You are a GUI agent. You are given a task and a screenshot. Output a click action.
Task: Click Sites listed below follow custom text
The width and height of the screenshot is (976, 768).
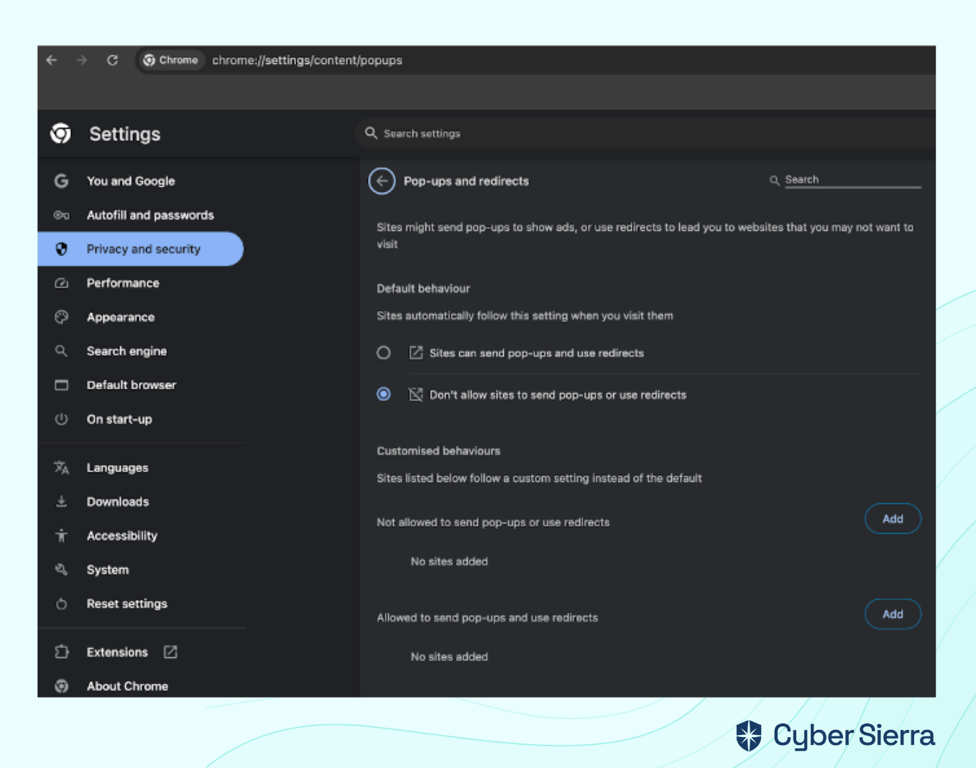point(539,479)
